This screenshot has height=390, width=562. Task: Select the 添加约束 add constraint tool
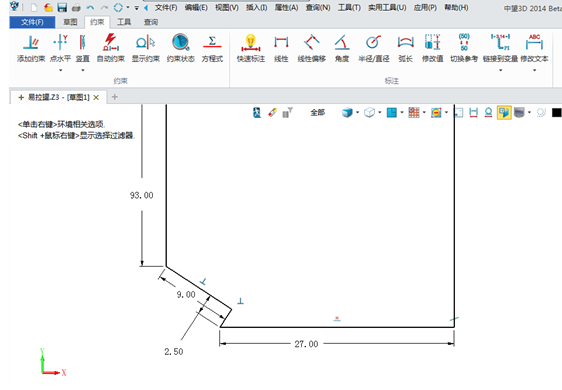pos(31,48)
